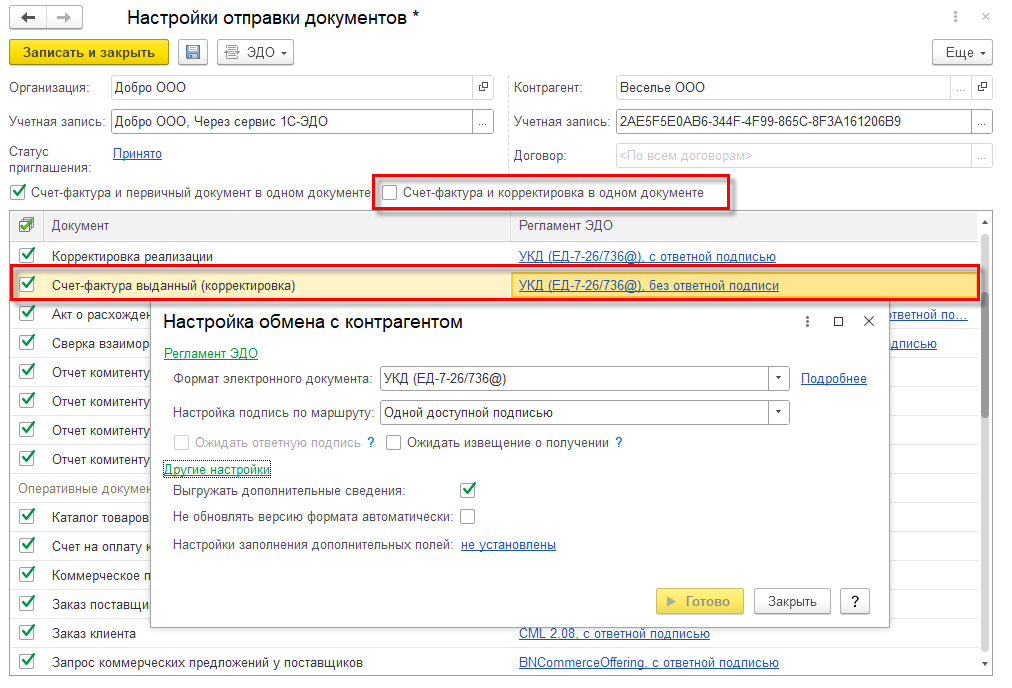Click 'не установлены' additional fields link
The height and width of the screenshot is (688, 1012).
click(508, 545)
